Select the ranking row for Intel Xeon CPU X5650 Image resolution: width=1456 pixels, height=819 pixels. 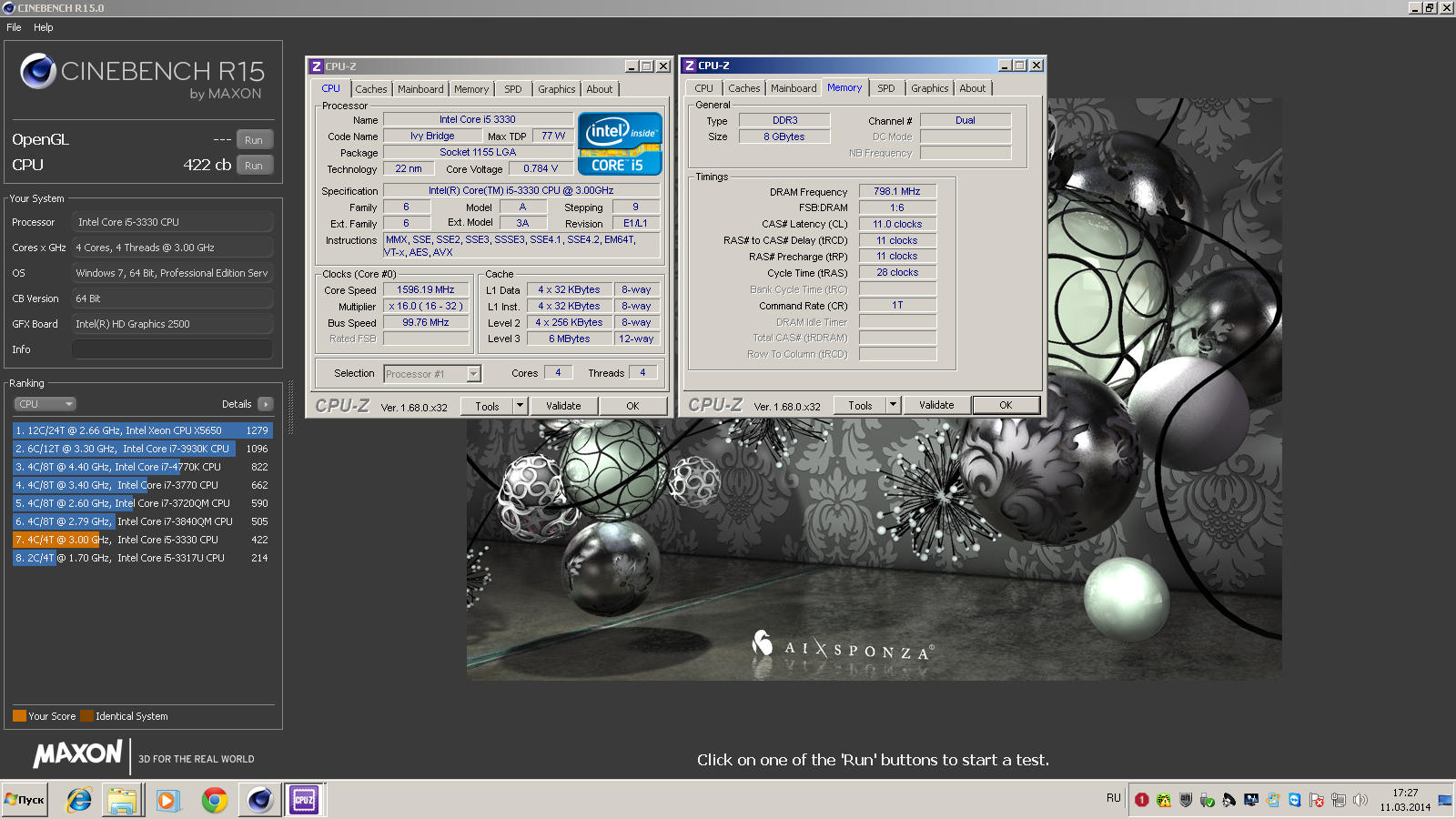point(142,430)
